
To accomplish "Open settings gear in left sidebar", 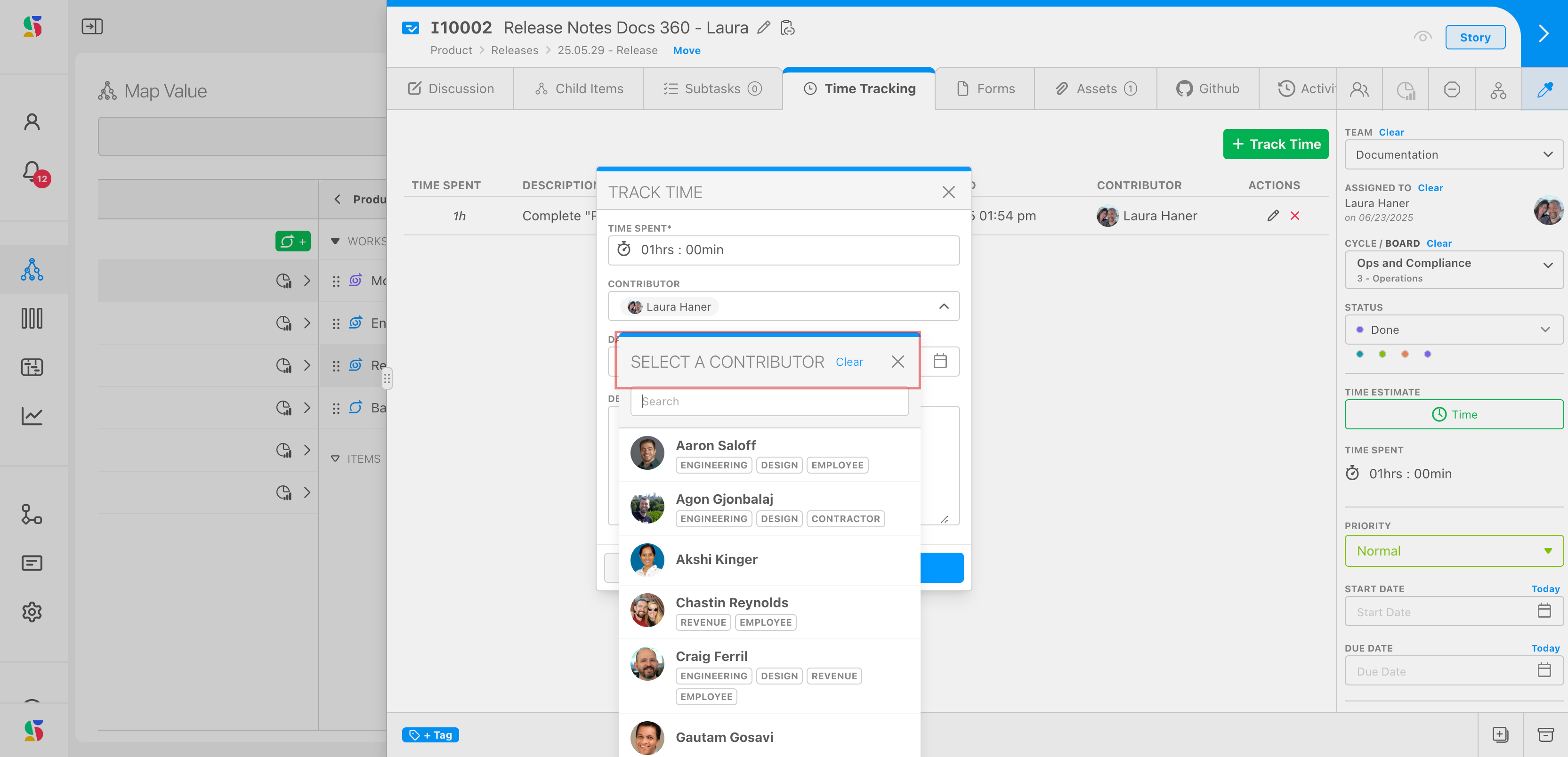I will tap(32, 612).
